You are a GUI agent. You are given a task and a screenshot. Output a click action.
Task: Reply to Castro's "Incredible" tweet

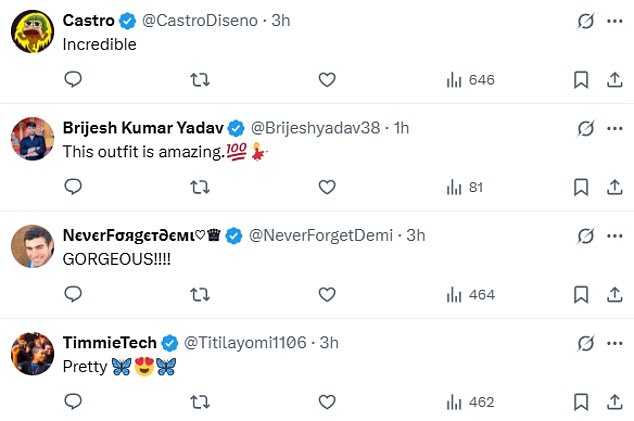coord(72,80)
